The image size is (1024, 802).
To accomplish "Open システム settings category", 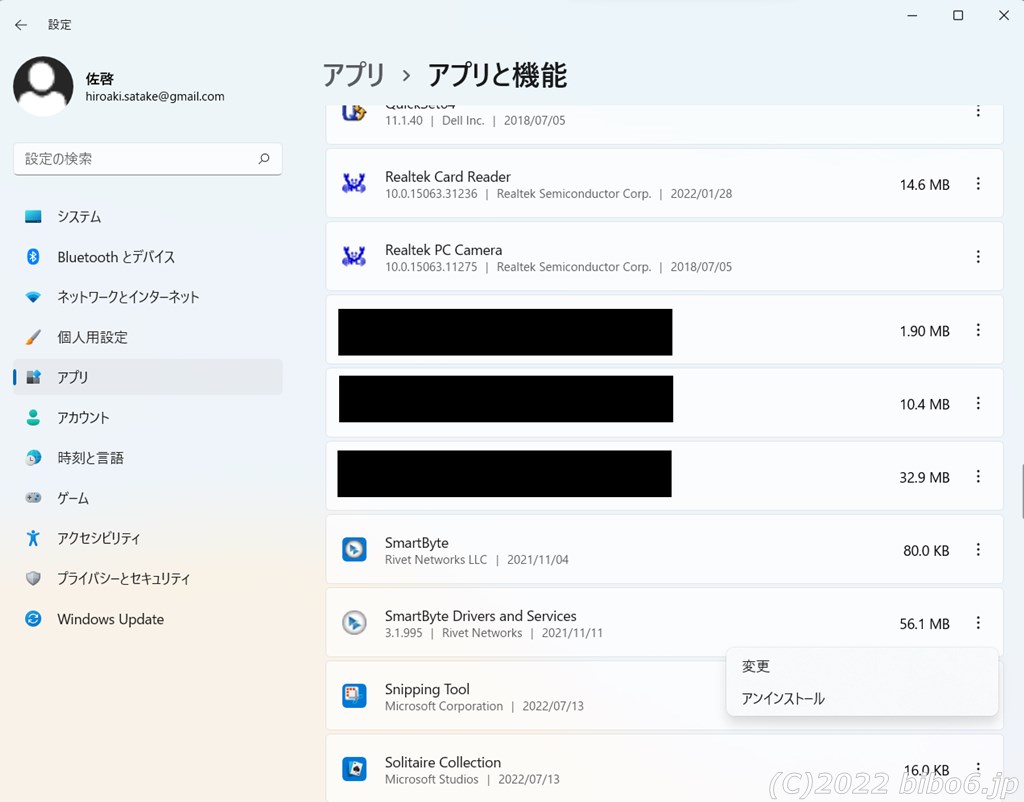I will point(148,216).
